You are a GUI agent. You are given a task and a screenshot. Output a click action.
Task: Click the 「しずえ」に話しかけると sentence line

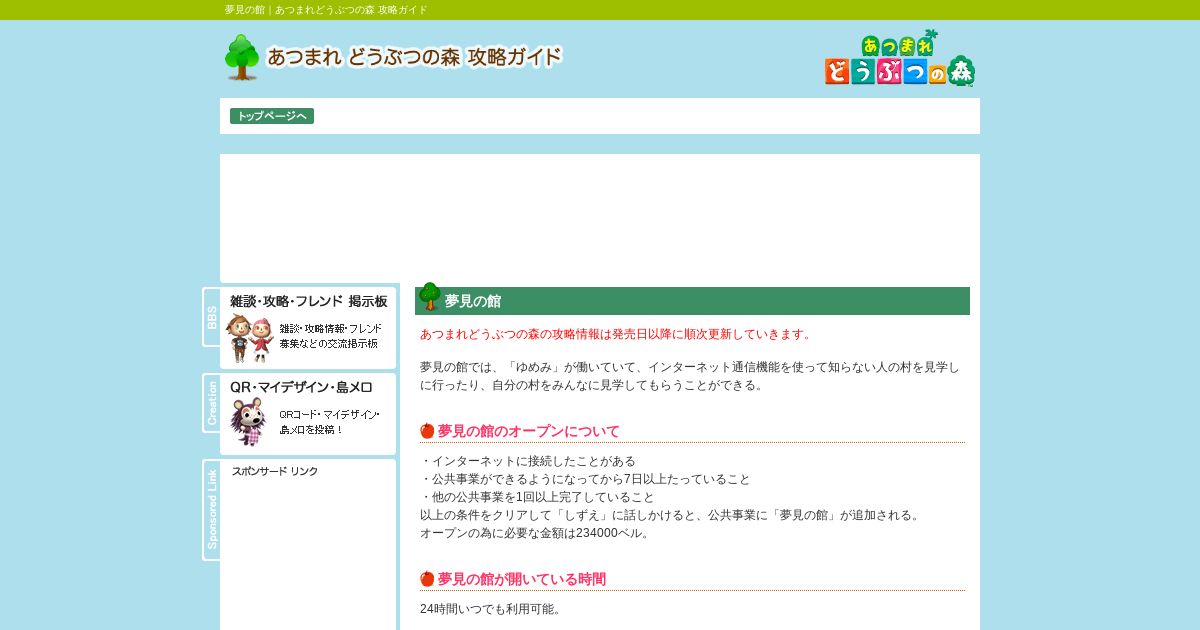pyautogui.click(x=672, y=515)
